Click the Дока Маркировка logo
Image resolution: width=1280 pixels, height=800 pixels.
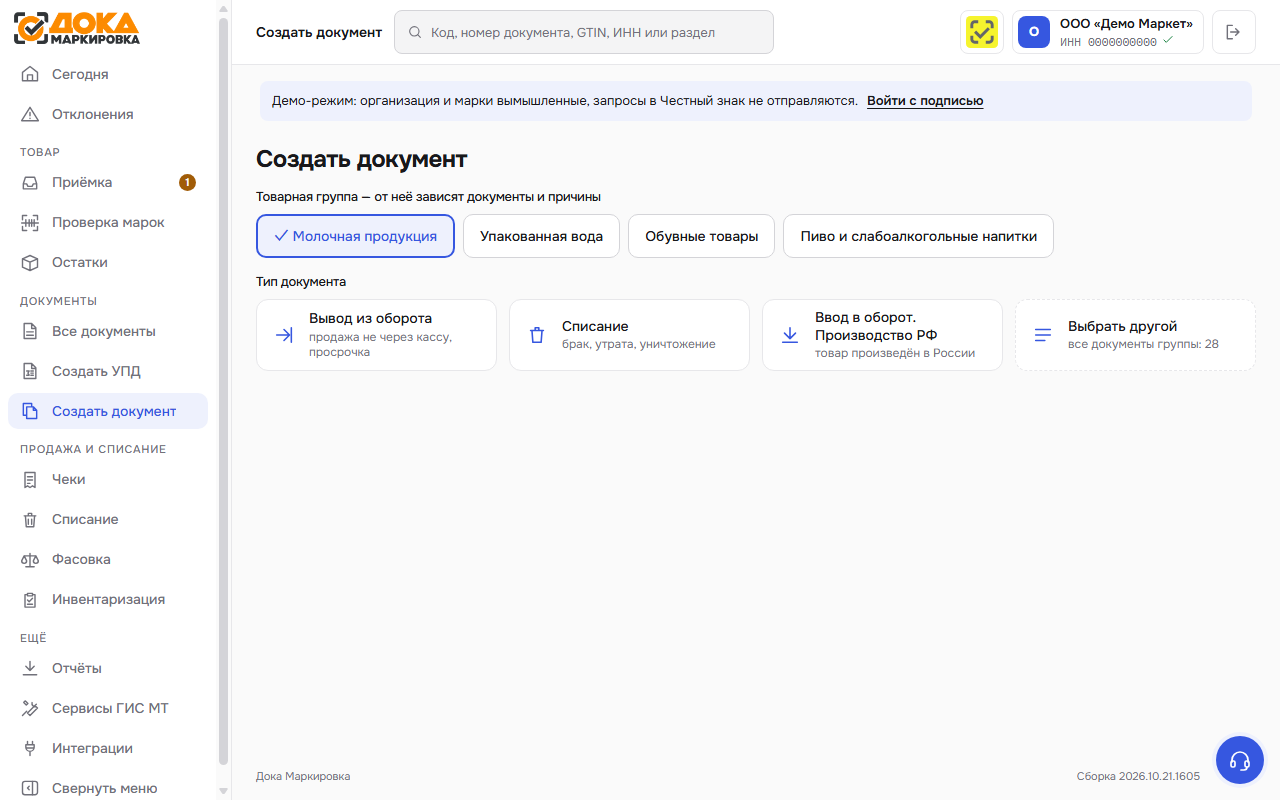(77, 28)
